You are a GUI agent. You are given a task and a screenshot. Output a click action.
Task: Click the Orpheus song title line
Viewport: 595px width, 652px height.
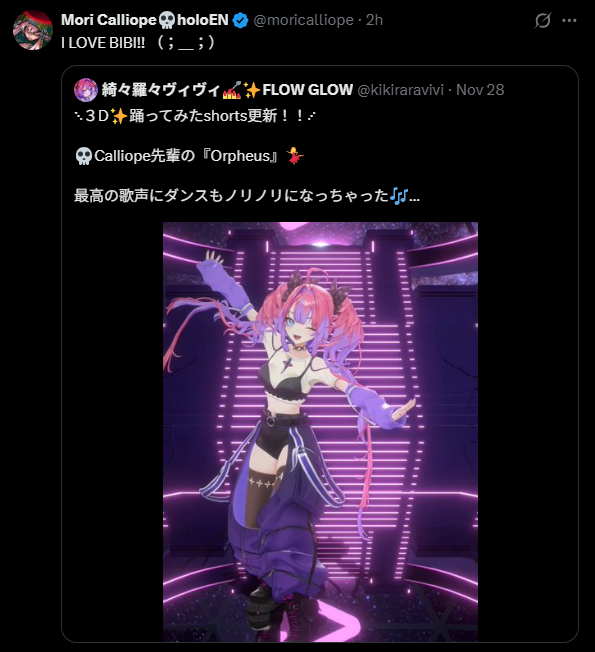[x=189, y=156]
